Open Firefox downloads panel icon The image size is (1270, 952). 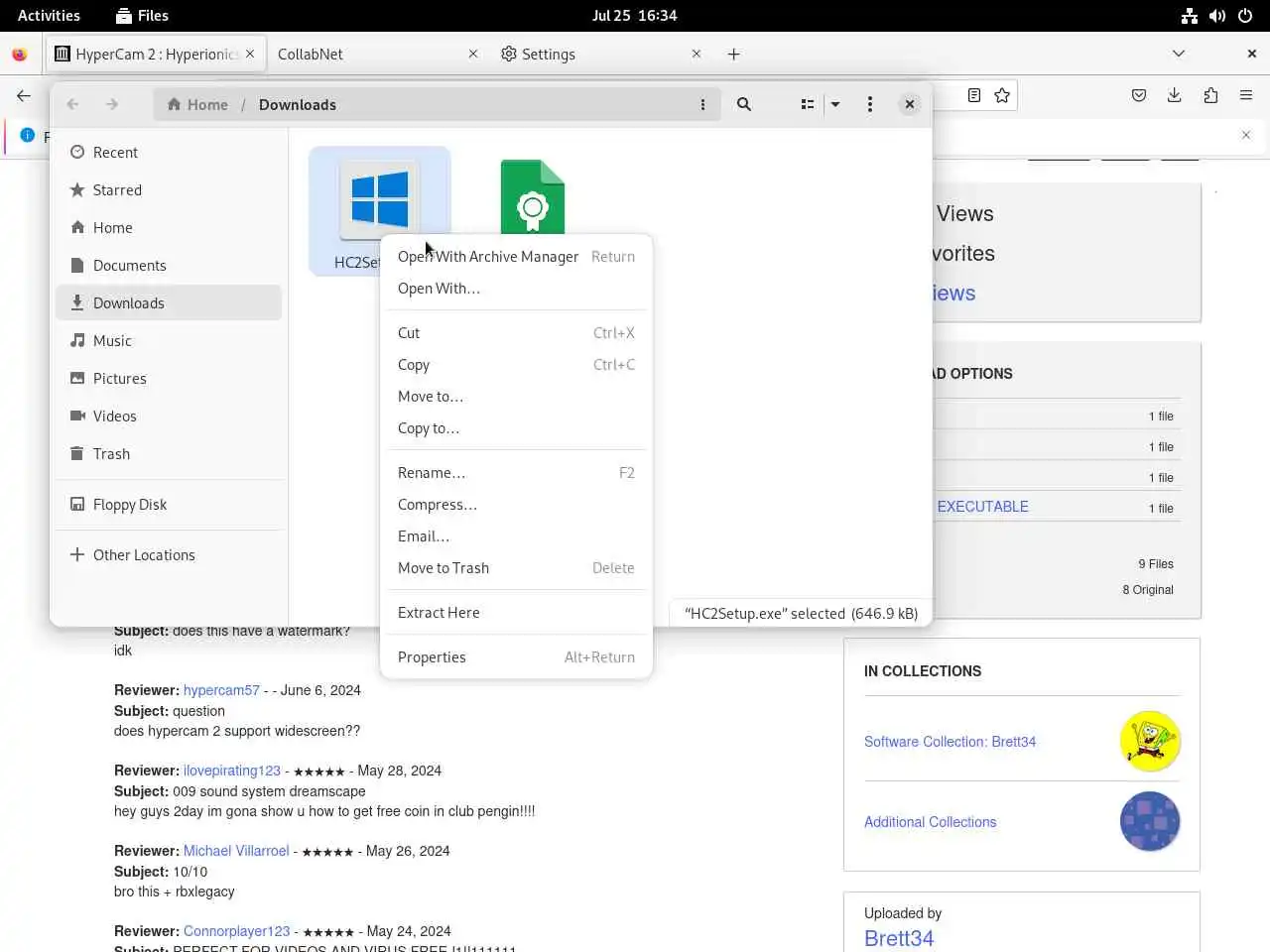tap(1175, 95)
